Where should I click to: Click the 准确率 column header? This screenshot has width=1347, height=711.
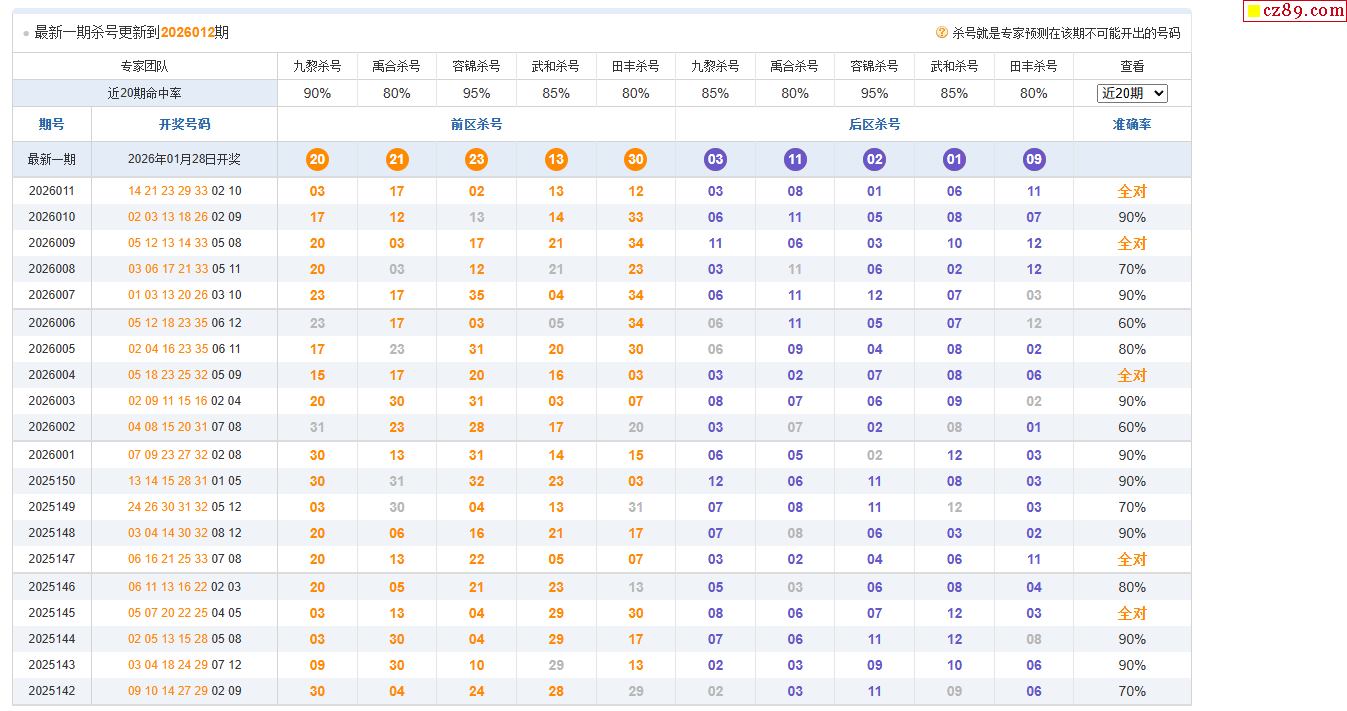(1132, 125)
